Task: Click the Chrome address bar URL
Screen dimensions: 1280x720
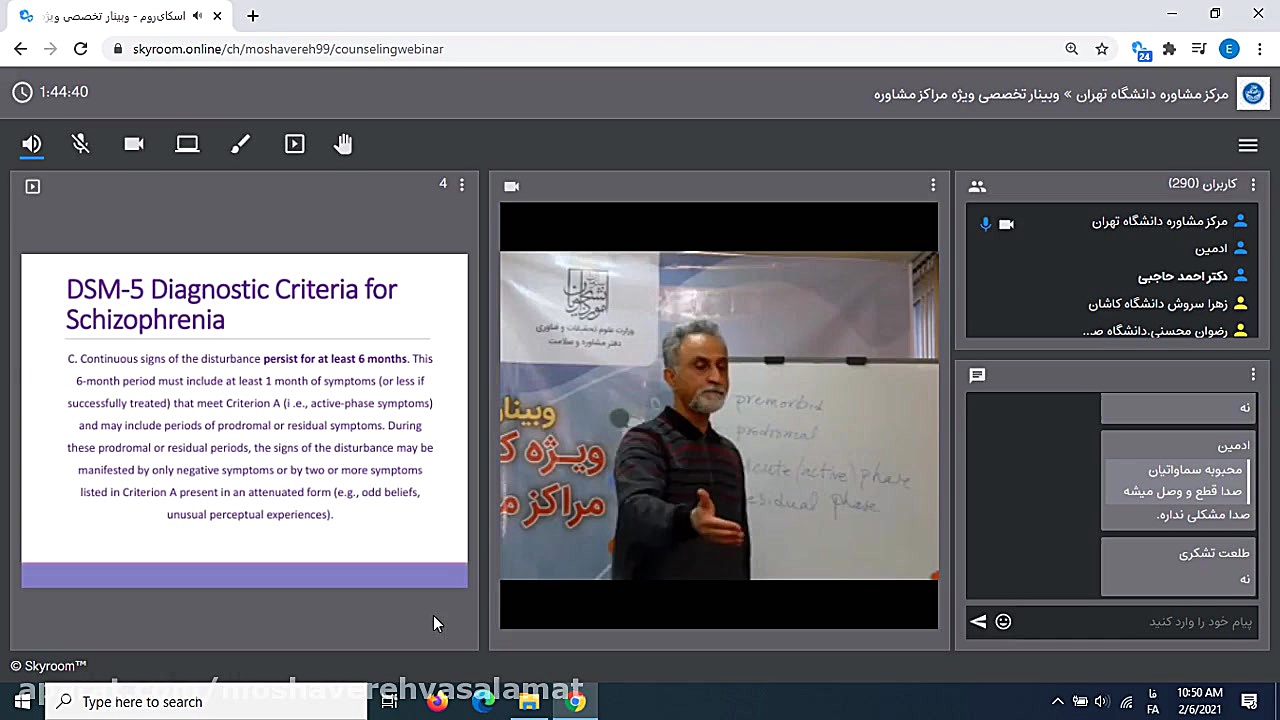Action: click(x=288, y=49)
